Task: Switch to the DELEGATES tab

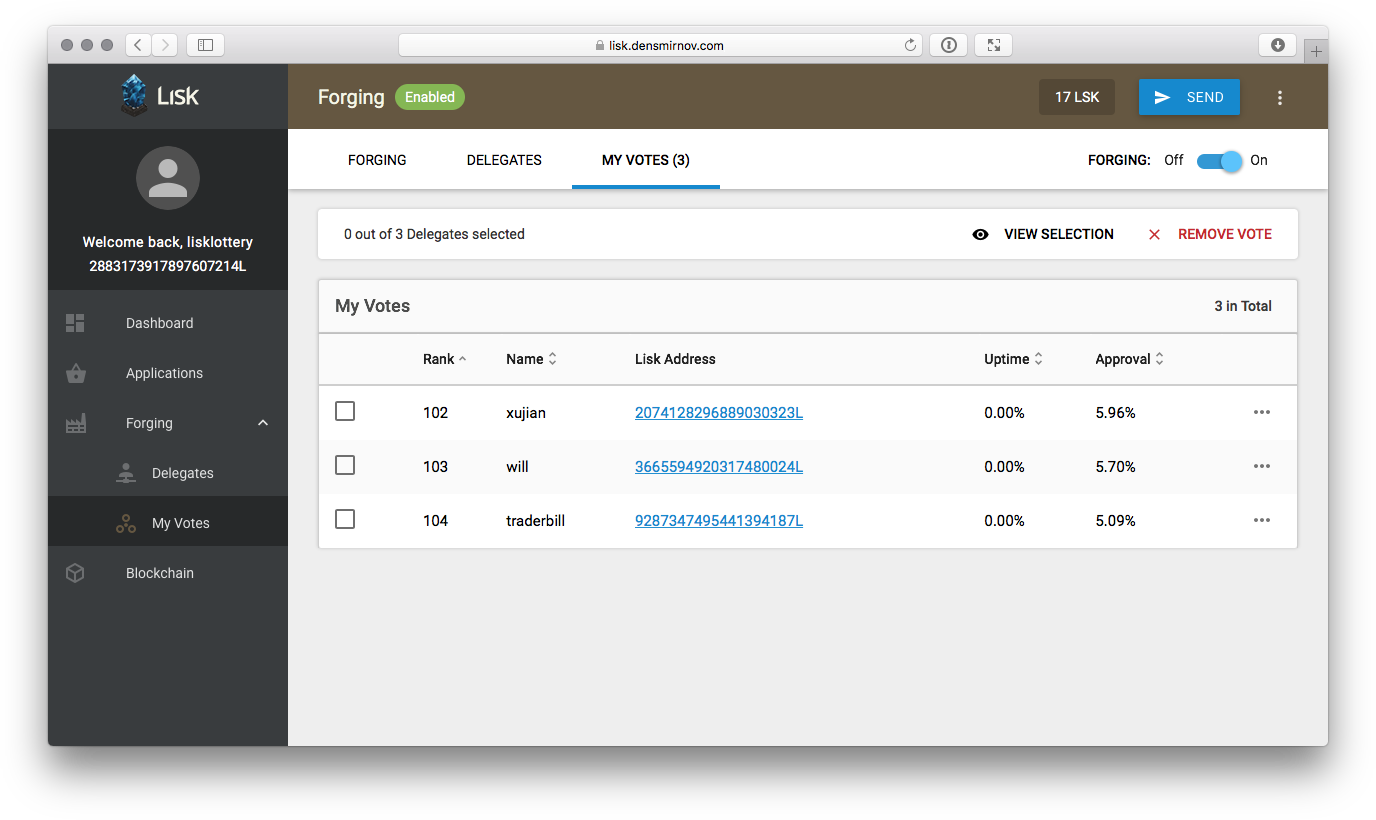Action: tap(504, 160)
